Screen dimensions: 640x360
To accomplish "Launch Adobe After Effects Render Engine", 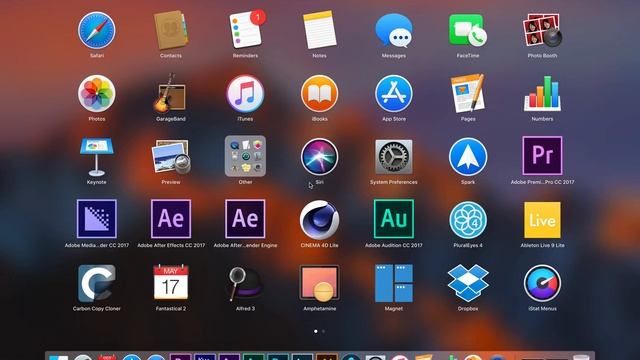I will pos(245,219).
